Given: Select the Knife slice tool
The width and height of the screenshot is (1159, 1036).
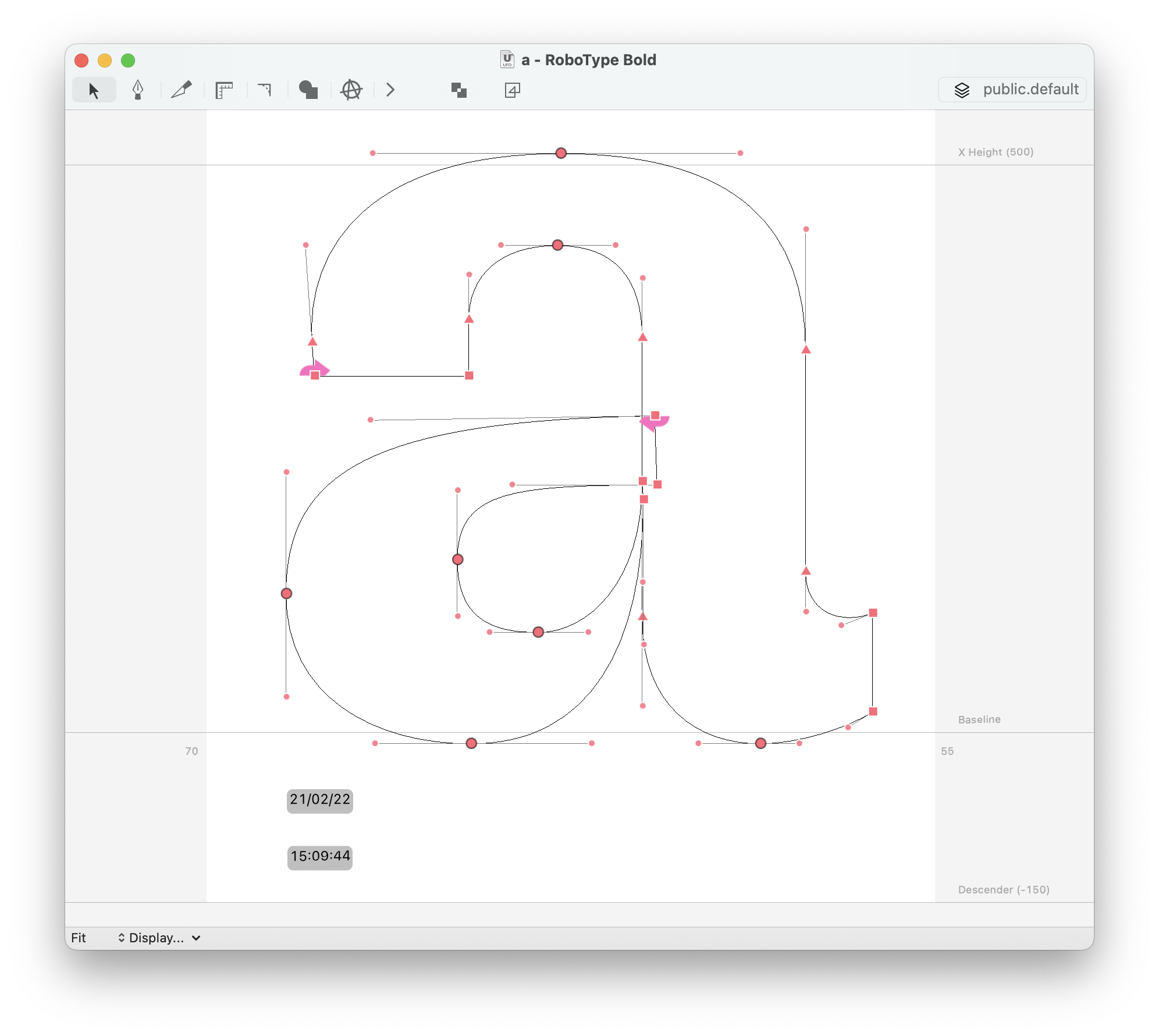Looking at the screenshot, I should point(181,90).
